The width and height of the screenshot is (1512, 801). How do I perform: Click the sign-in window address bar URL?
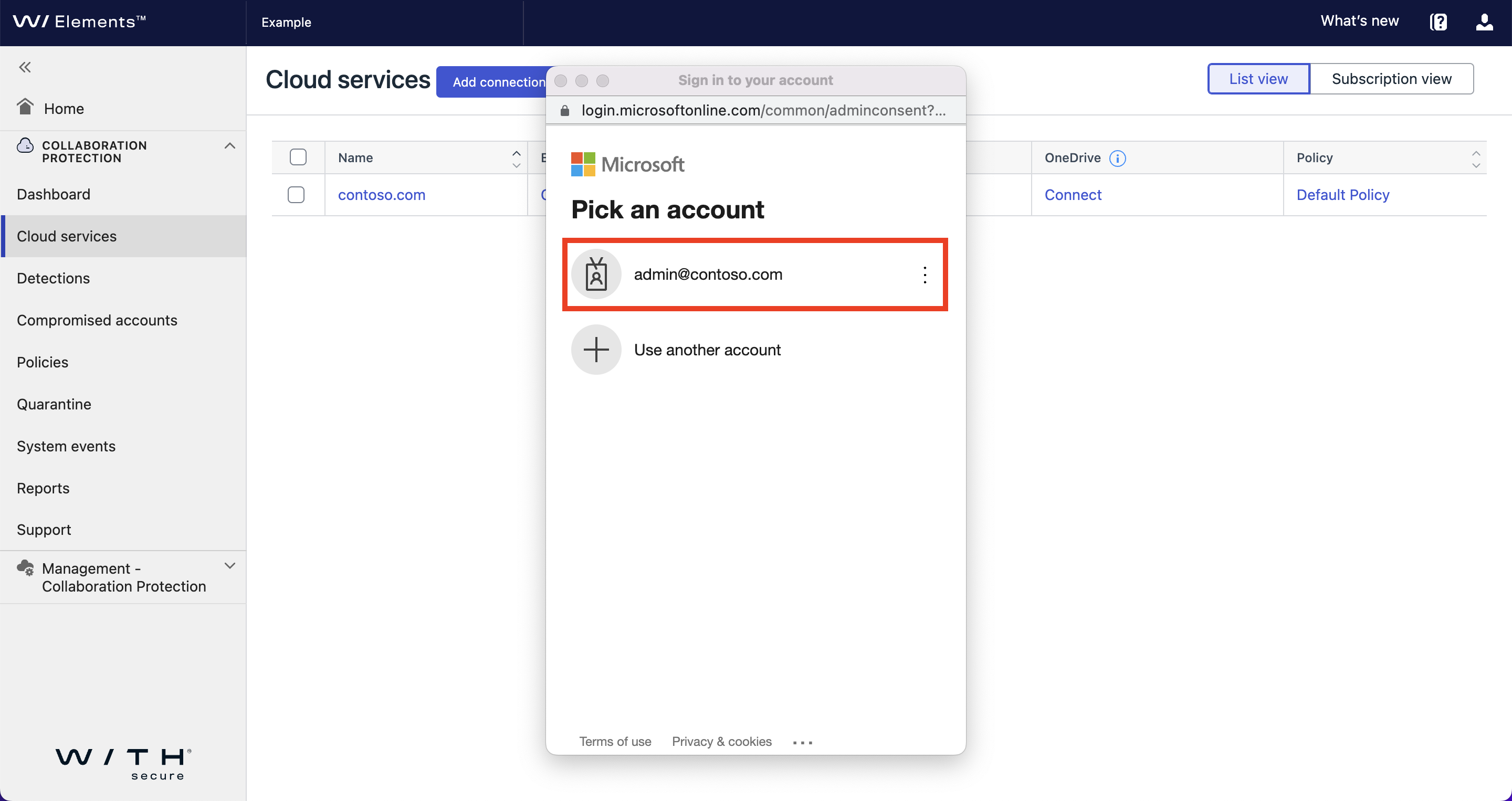pyautogui.click(x=764, y=110)
